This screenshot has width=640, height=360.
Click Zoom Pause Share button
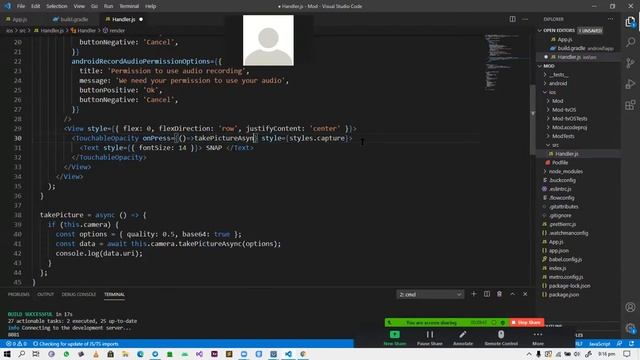[x=430, y=338]
